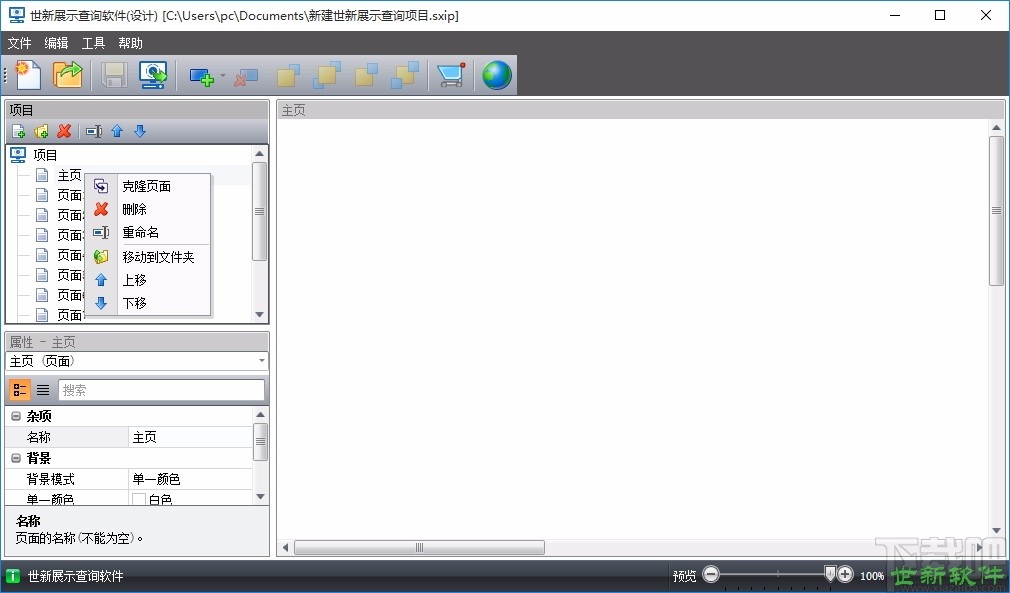Click the 搜索 property search field
The height and width of the screenshot is (593, 1010).
click(x=161, y=390)
